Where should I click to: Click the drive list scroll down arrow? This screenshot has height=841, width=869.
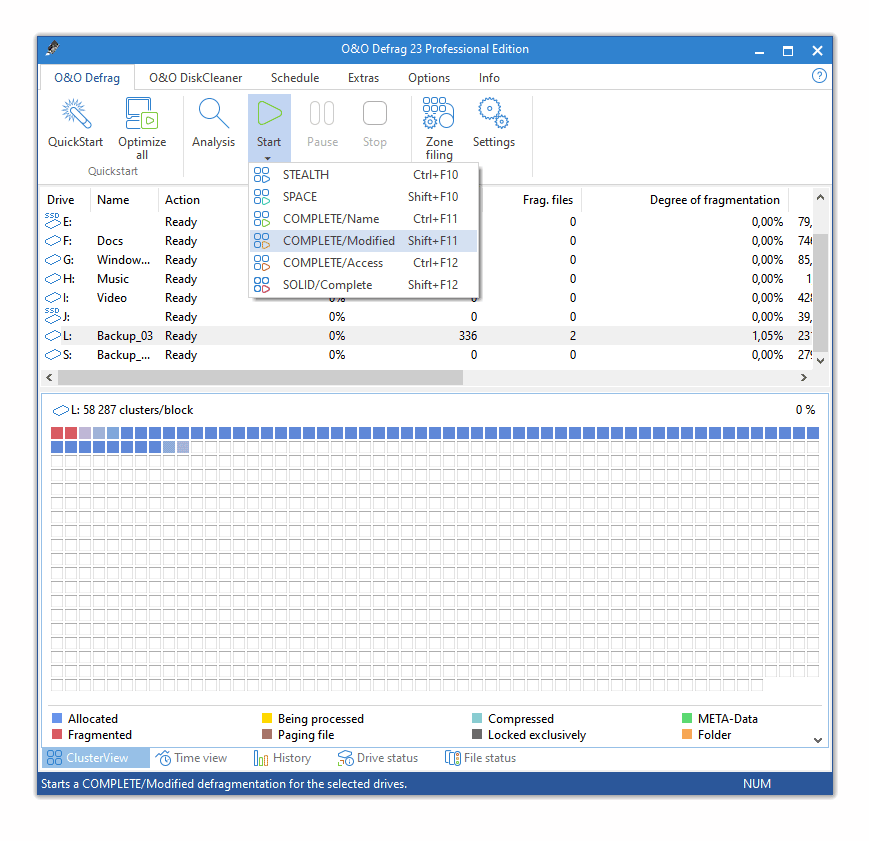pyautogui.click(x=821, y=360)
